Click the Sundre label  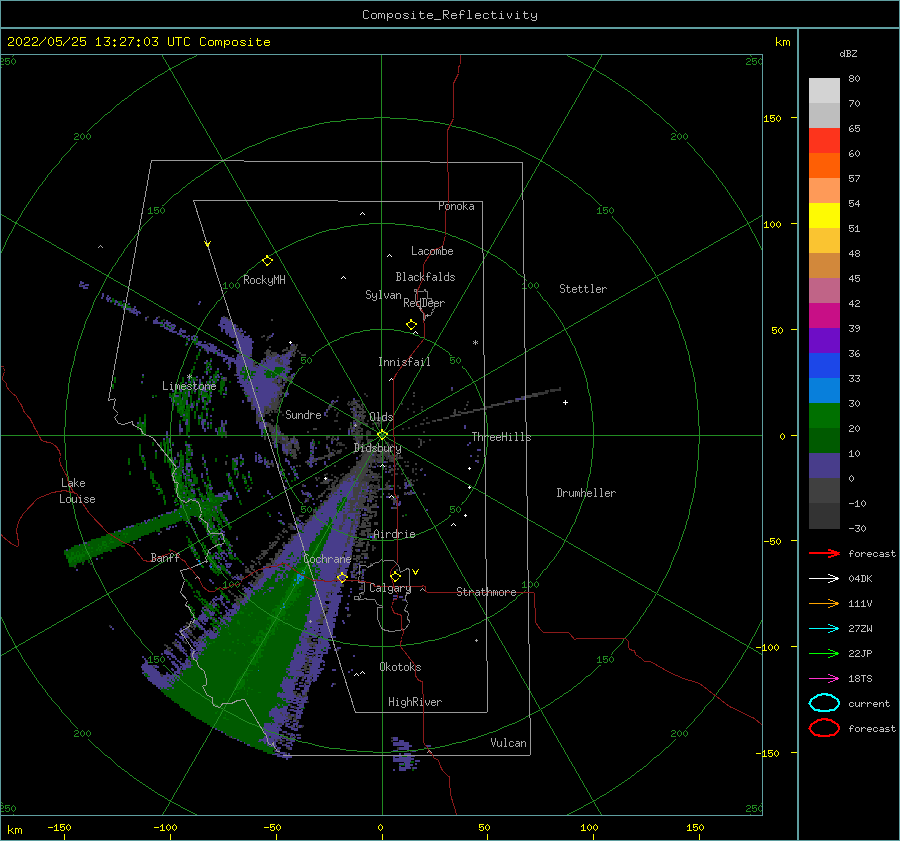pos(303,414)
